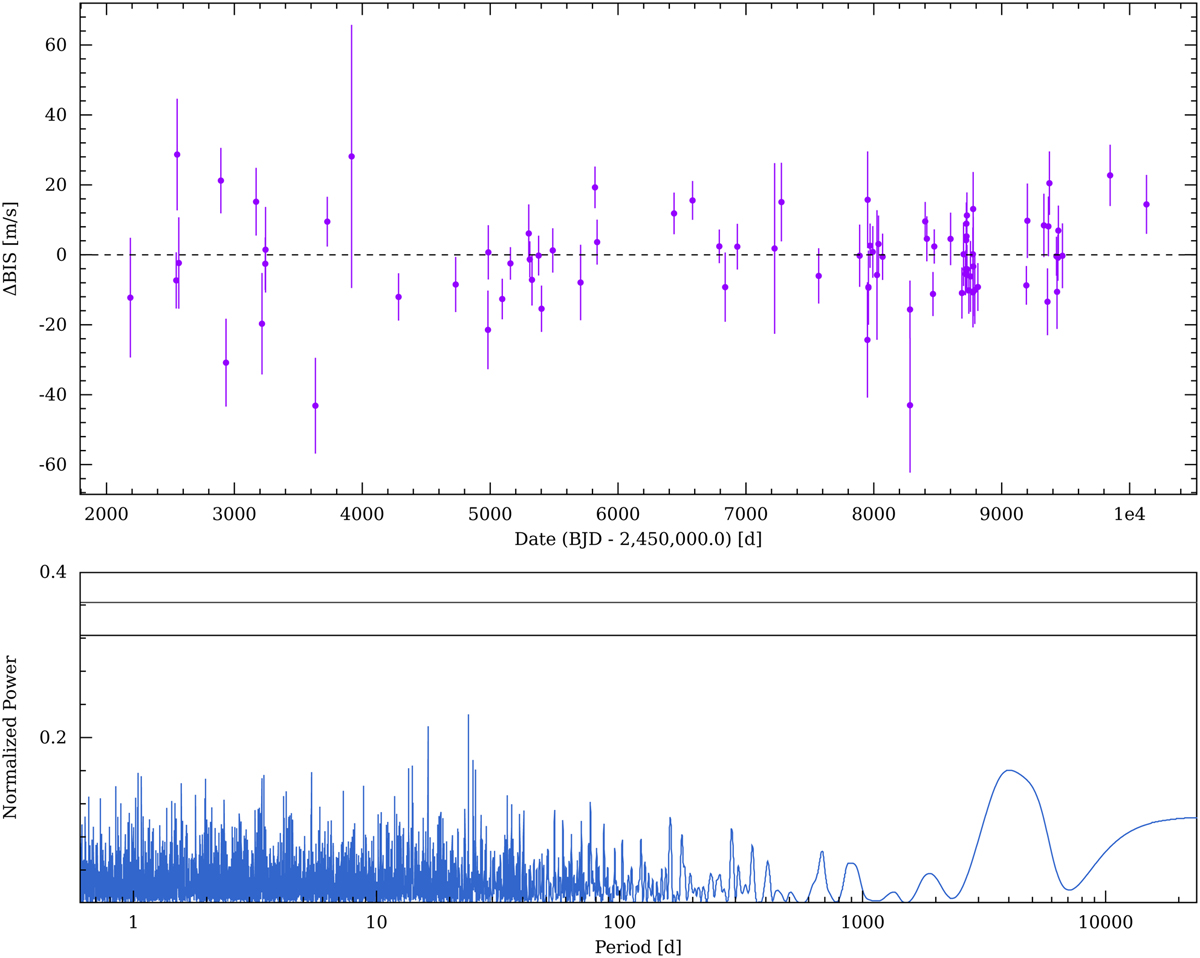1200x958 pixels.
Task: Click the -60 tick label on ΔBIS axis
Action: pyautogui.click(x=52, y=465)
